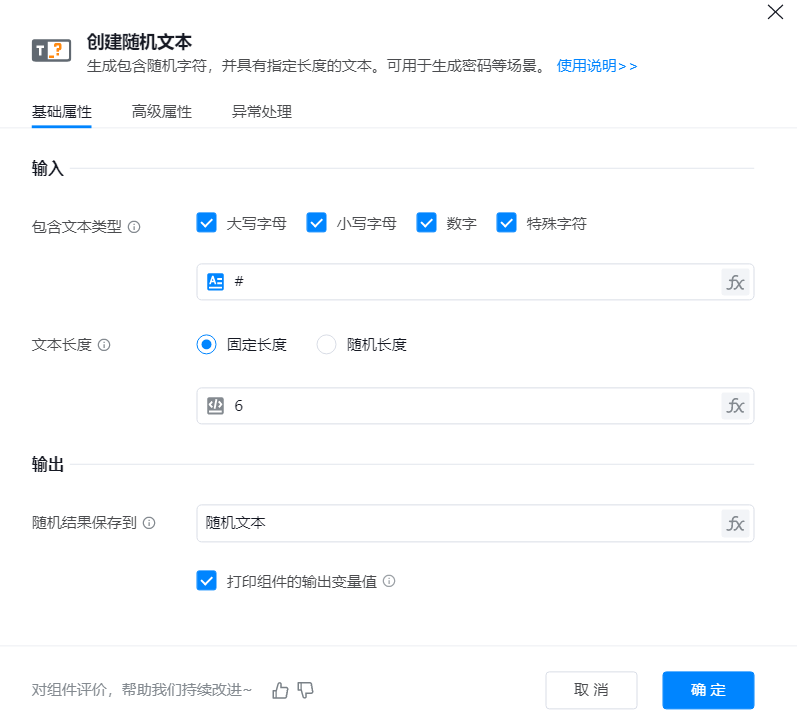Disable the 特殊字符 checkbox
Image resolution: width=797 pixels, height=716 pixels.
(507, 223)
